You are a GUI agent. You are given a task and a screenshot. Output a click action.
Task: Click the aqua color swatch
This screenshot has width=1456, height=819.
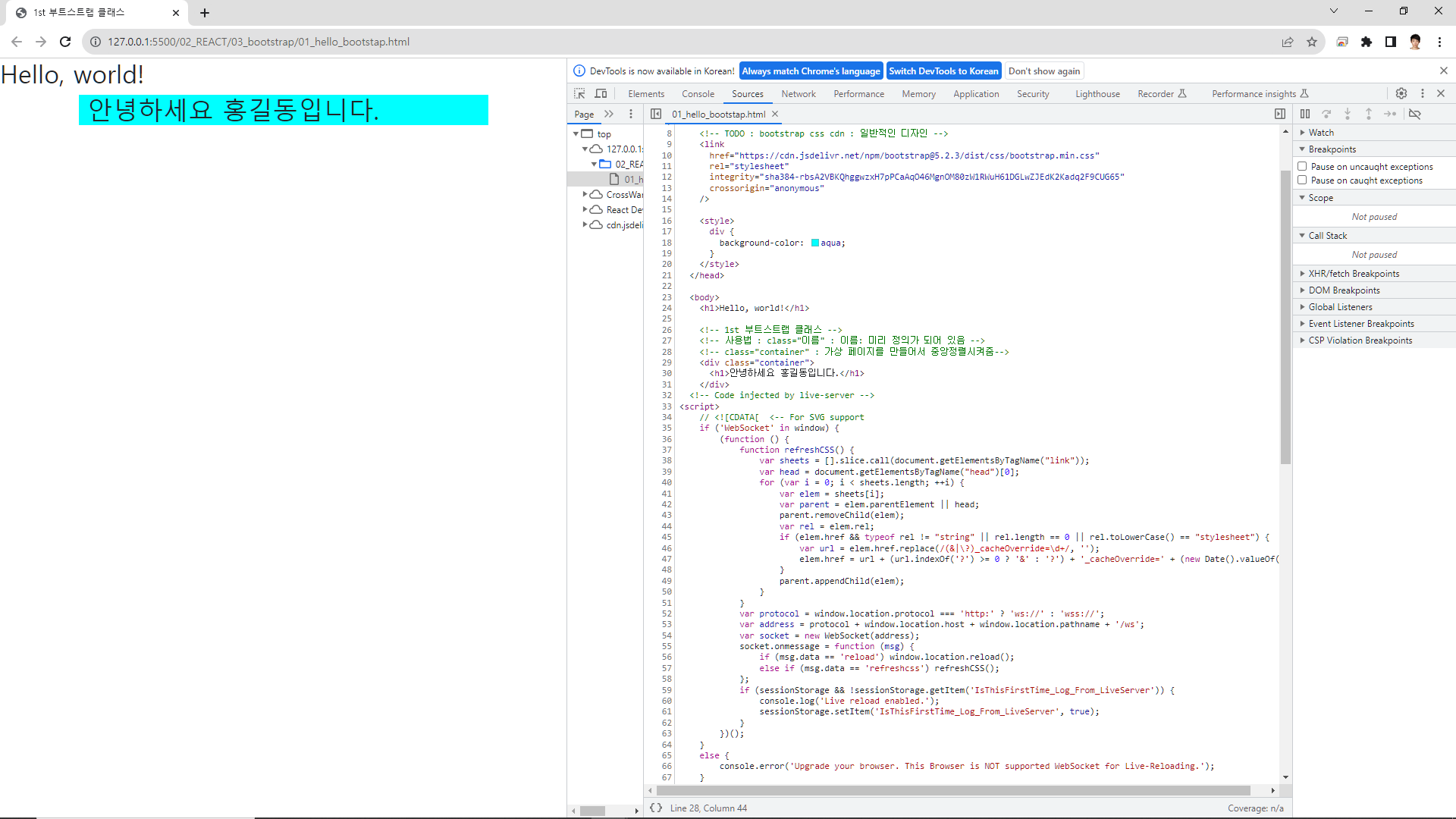(x=815, y=243)
